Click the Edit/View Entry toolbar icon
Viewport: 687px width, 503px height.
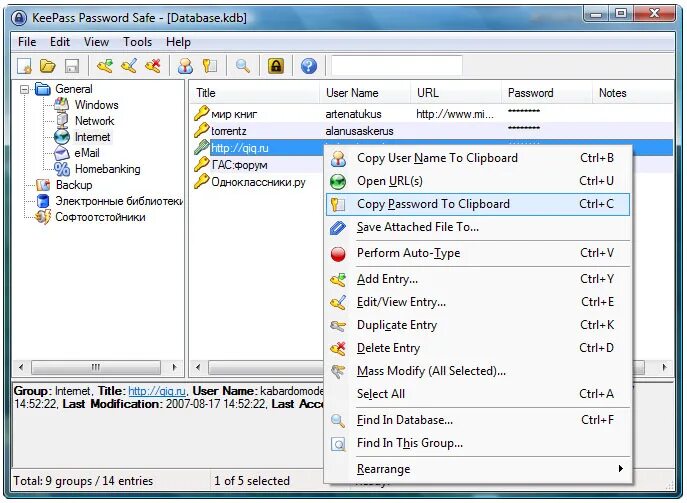(x=129, y=66)
